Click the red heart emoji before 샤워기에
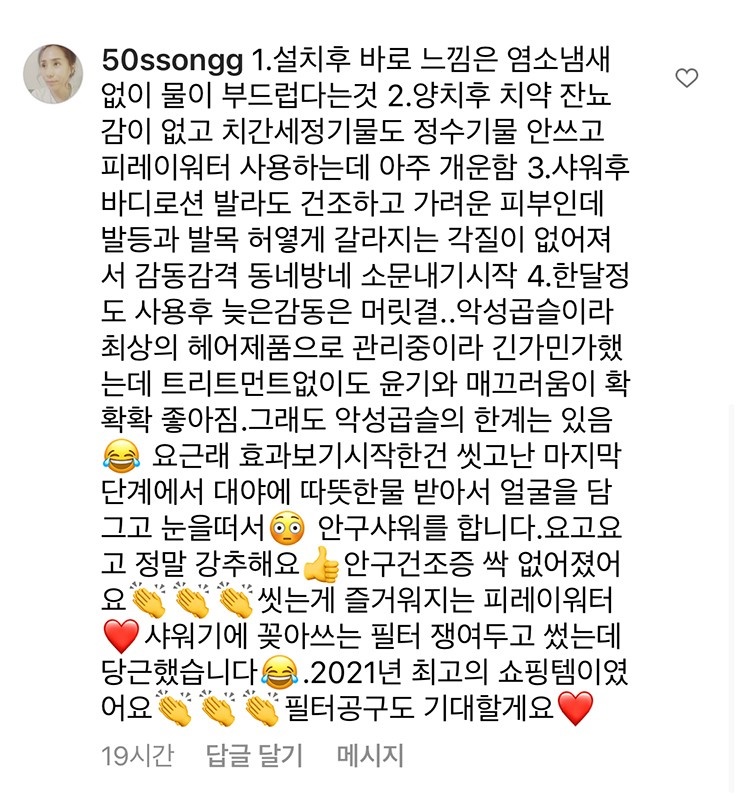The image size is (740, 796). point(121,636)
